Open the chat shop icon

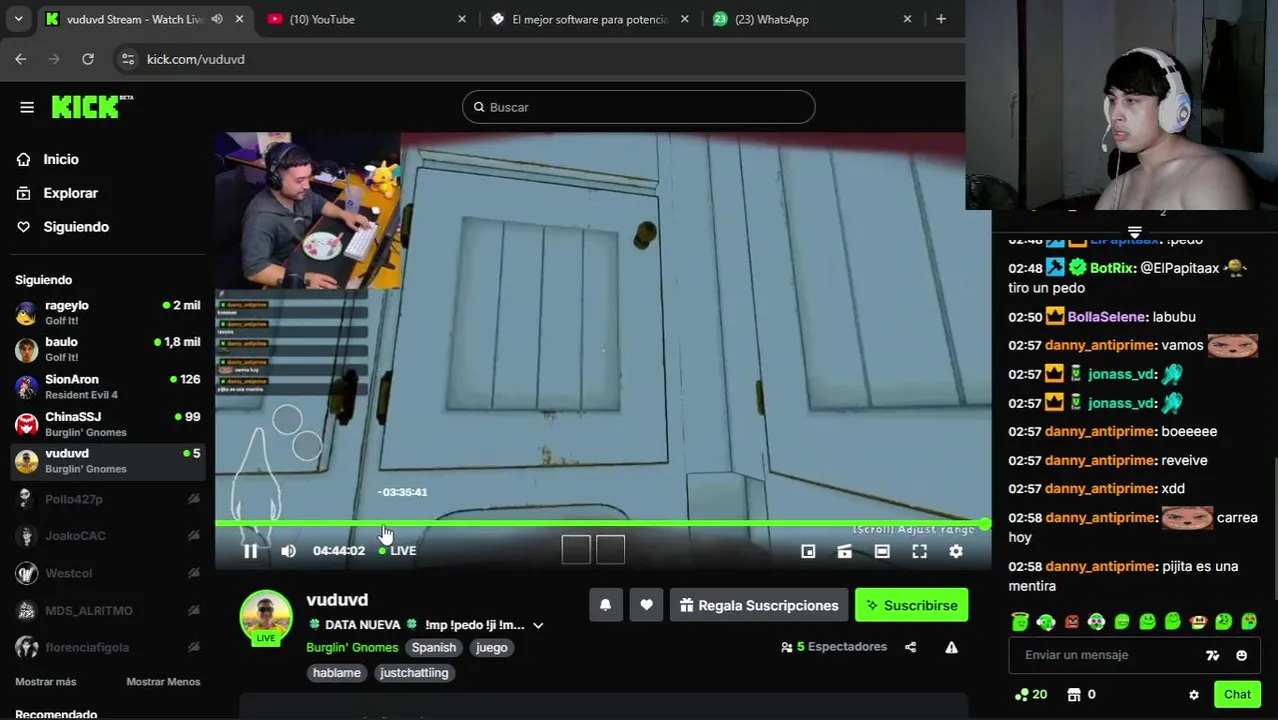1074,694
